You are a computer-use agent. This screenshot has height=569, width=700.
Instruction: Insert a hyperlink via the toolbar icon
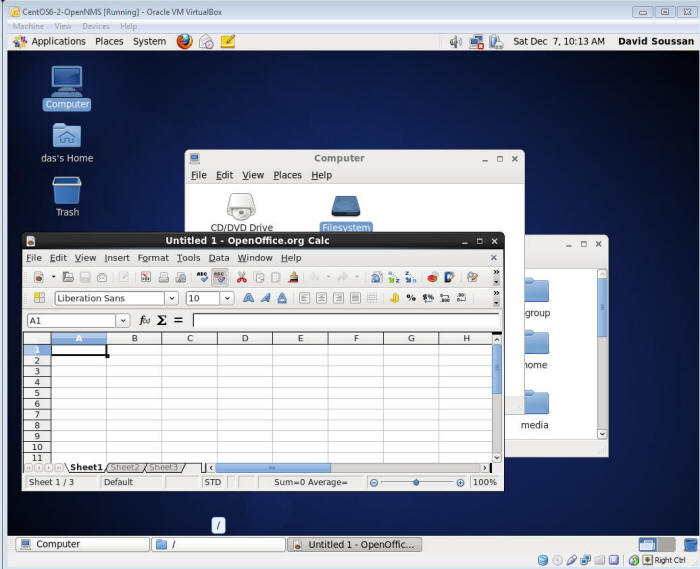coord(376,277)
